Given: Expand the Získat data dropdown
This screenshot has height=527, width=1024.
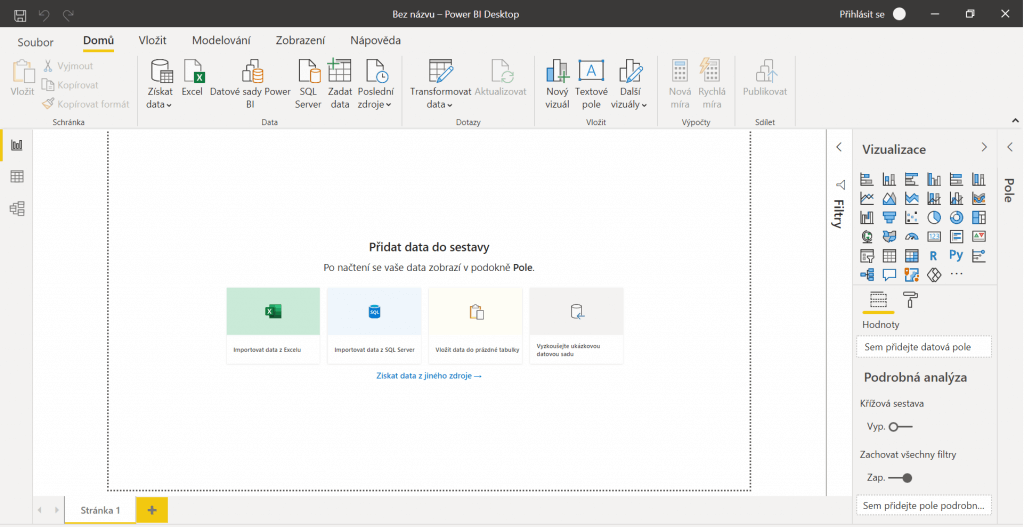Looking at the screenshot, I should click(x=160, y=104).
